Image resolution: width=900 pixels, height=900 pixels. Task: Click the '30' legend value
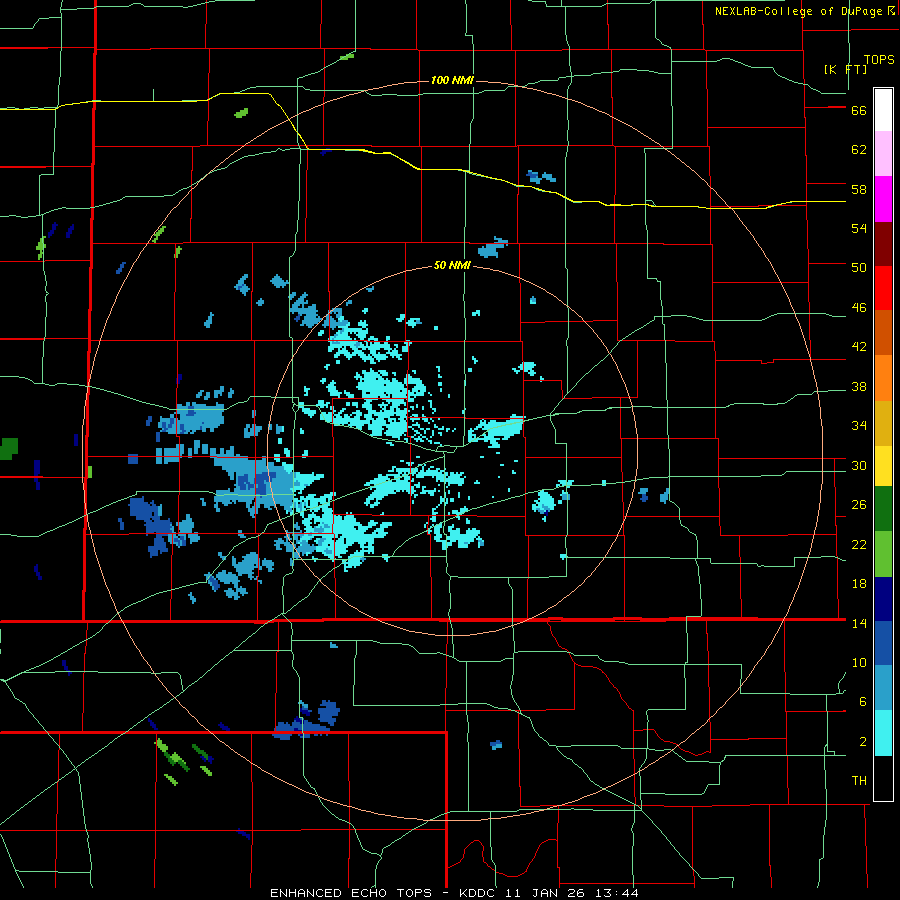(x=859, y=465)
